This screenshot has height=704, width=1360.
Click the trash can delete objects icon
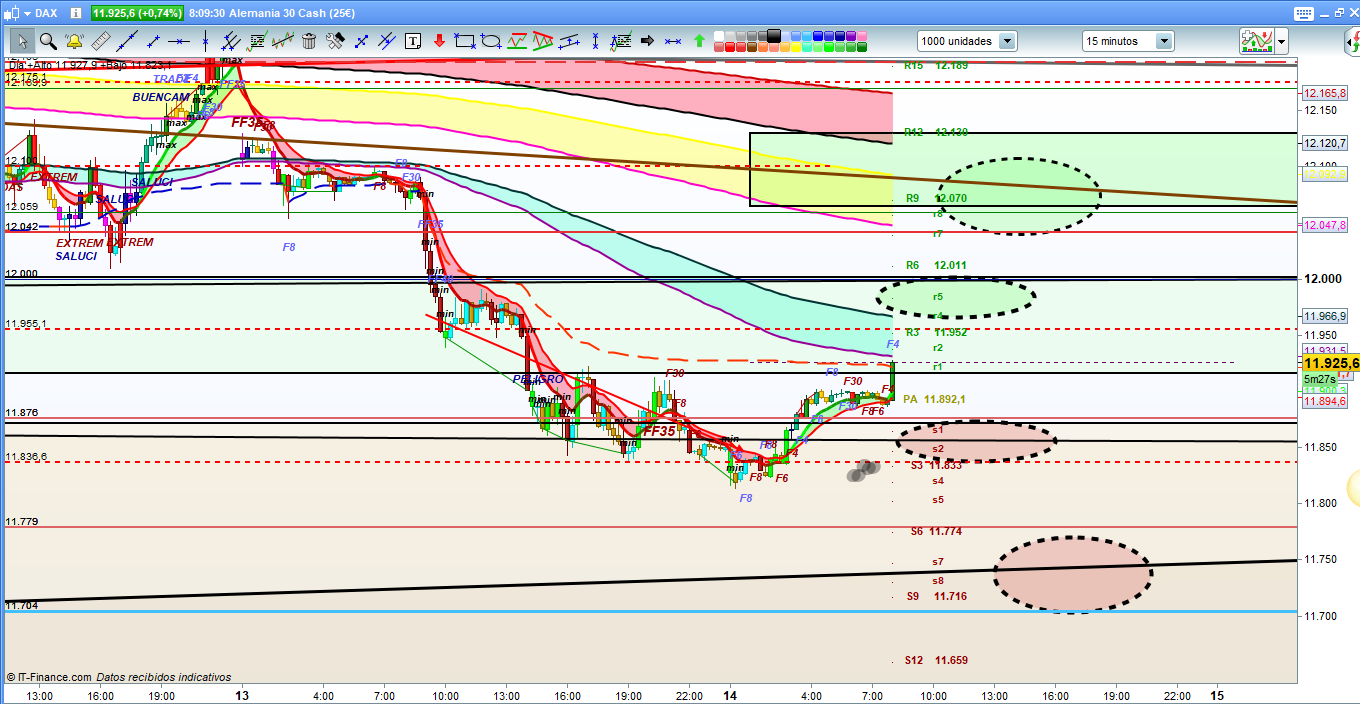(309, 41)
